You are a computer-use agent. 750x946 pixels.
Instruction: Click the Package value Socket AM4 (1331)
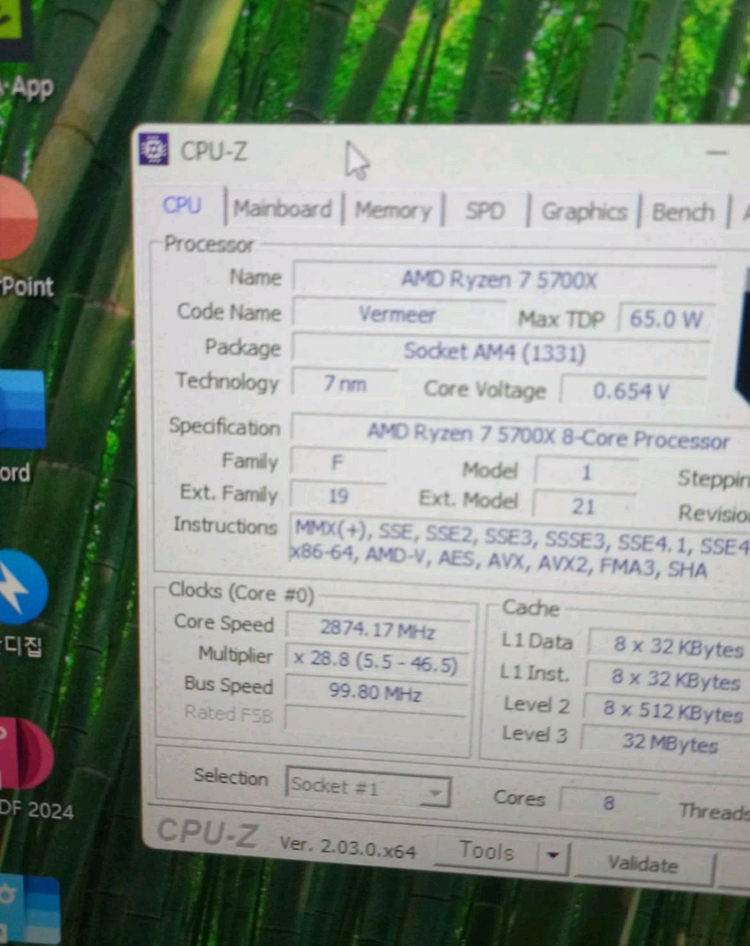[501, 352]
